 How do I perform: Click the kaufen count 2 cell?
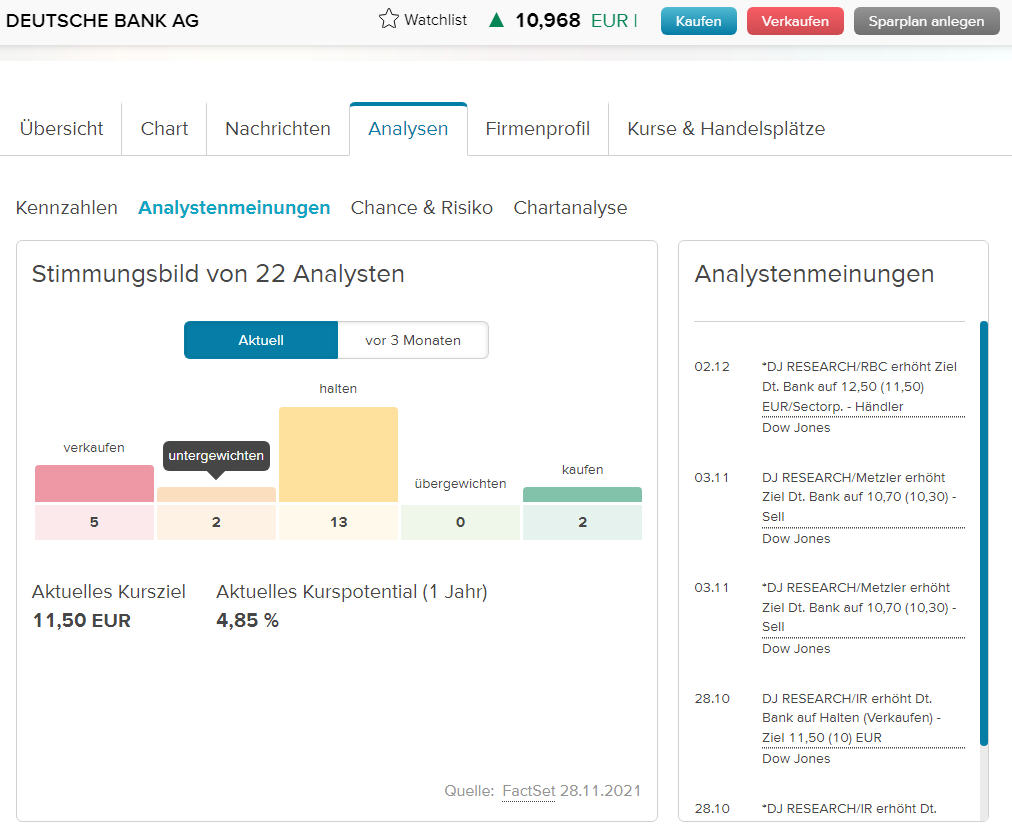click(582, 522)
